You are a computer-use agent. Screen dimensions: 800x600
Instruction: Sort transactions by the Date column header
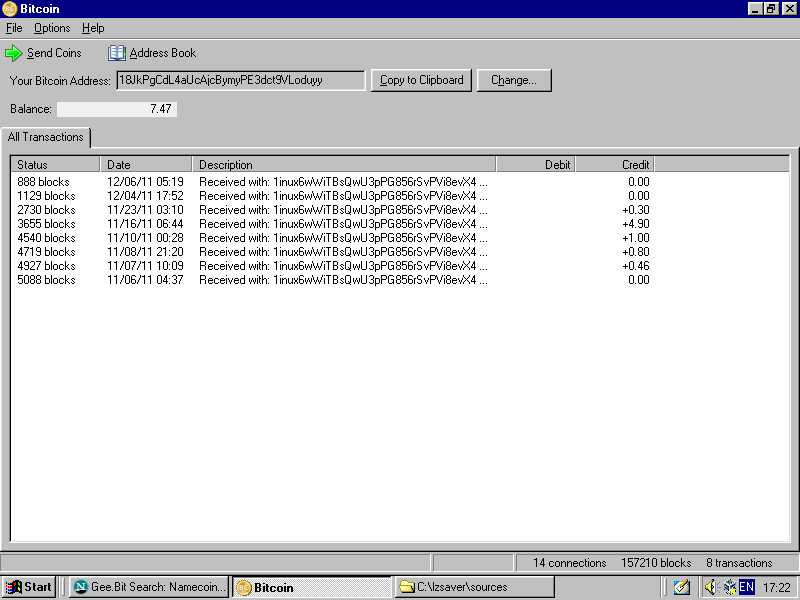(145, 164)
